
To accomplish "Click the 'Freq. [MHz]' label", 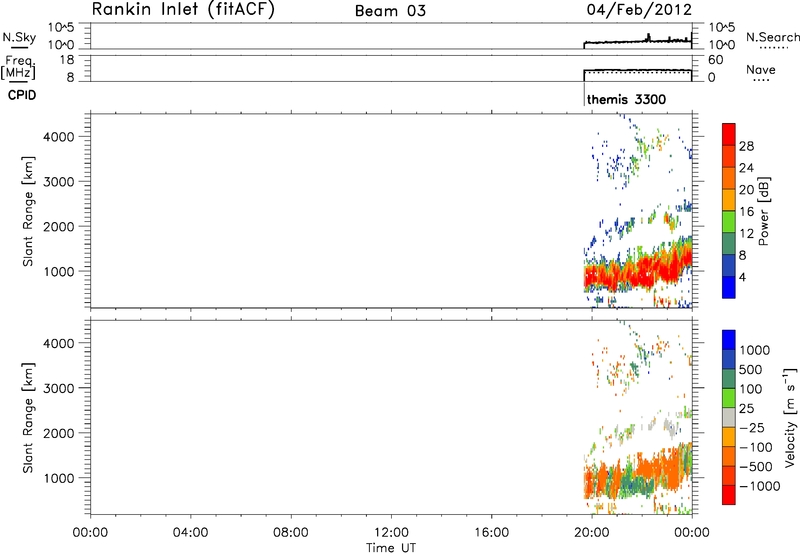I will (x=19, y=67).
